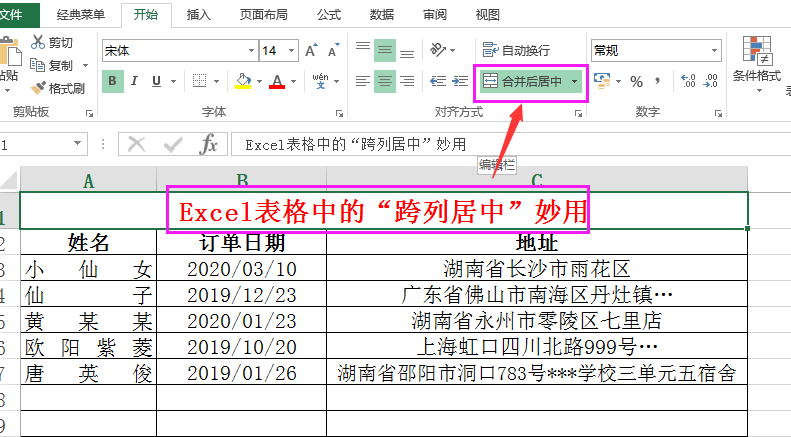Screen dimensions: 791x437
Task: Toggle center horizontal alignment
Action: click(x=385, y=81)
